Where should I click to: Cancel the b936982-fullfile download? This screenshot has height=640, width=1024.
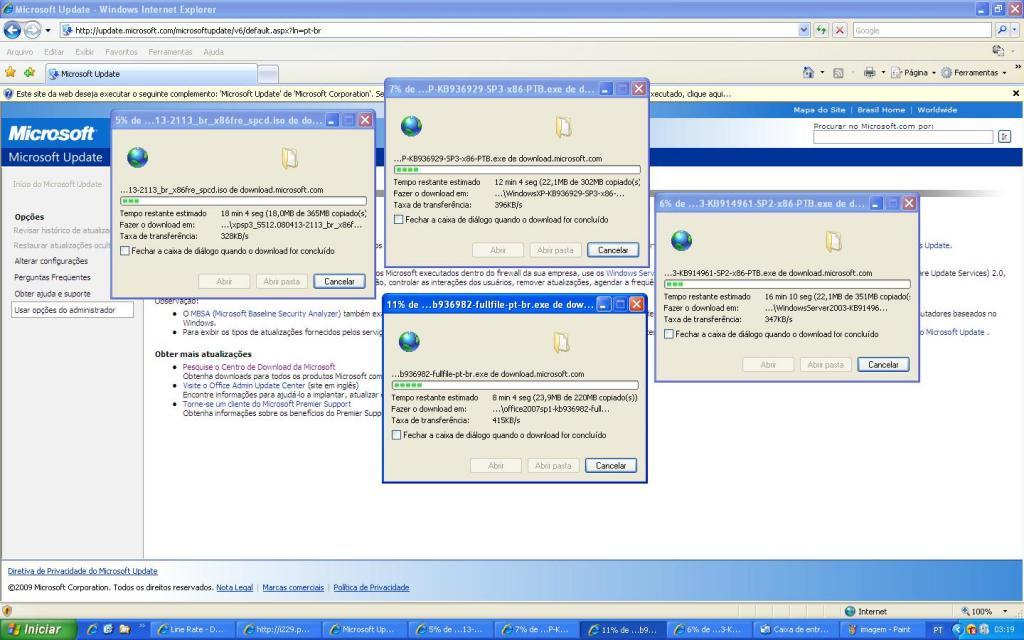[611, 466]
